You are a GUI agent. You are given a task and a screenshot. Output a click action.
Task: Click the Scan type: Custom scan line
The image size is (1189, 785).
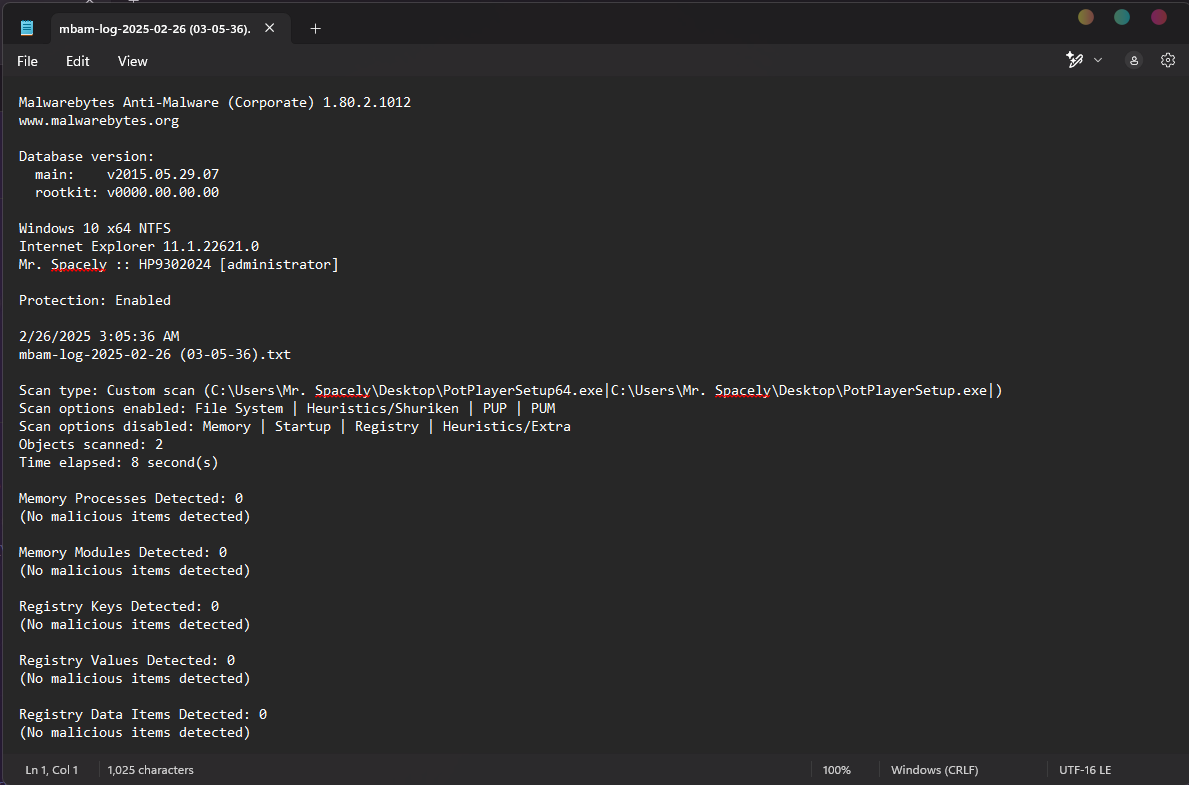(510, 391)
